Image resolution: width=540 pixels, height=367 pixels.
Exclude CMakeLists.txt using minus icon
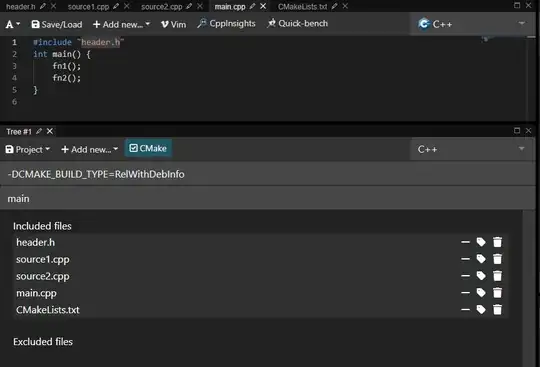465,310
